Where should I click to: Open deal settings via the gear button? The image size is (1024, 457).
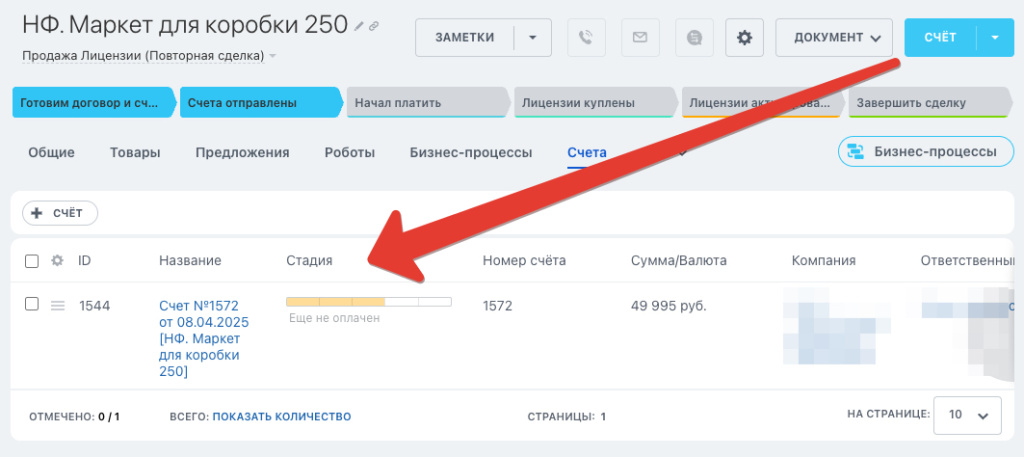[744, 38]
